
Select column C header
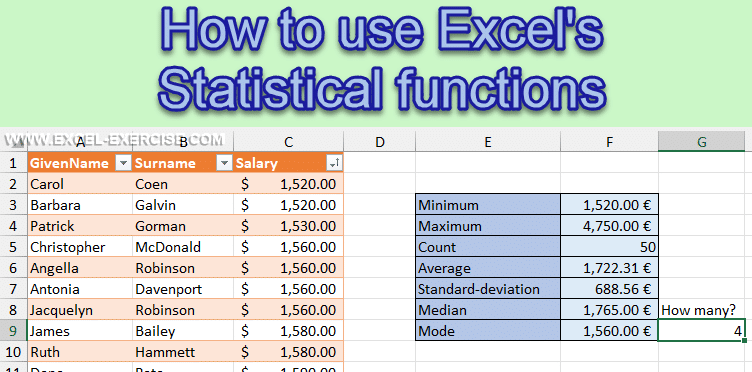pyautogui.click(x=288, y=141)
